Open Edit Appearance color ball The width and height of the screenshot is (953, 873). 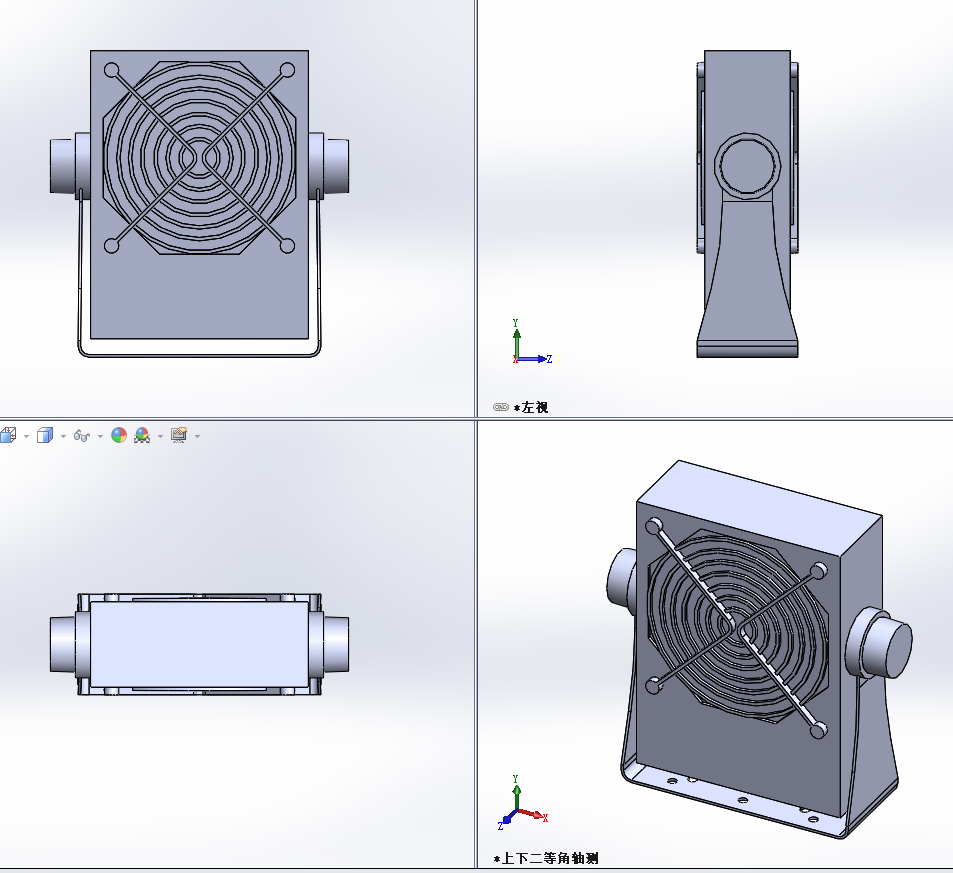(119, 435)
